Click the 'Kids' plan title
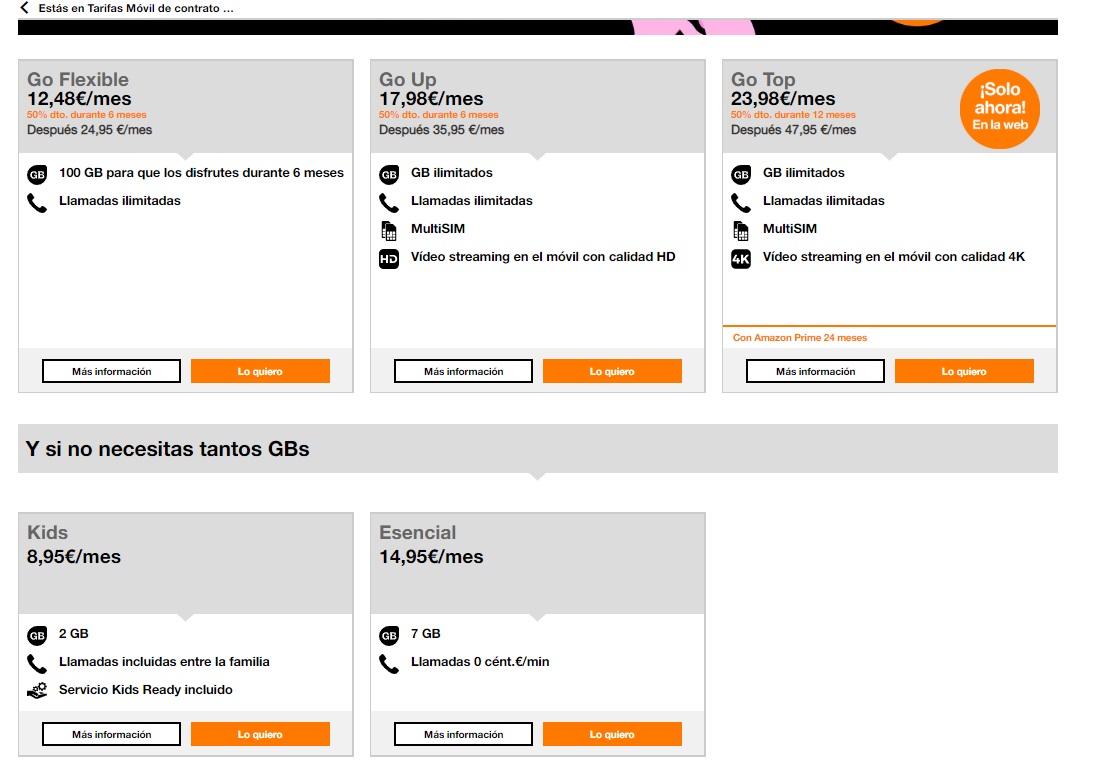The image size is (1108, 781). (47, 532)
